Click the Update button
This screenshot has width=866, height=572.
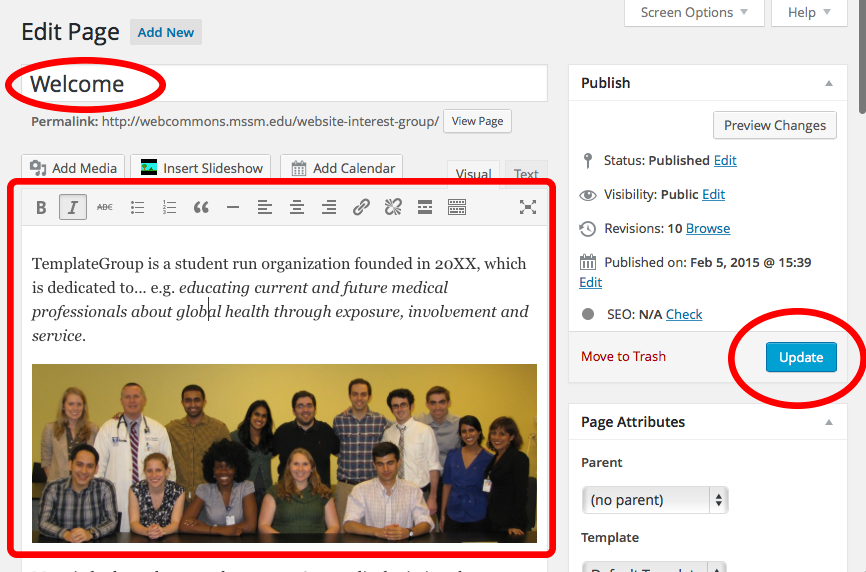point(801,357)
